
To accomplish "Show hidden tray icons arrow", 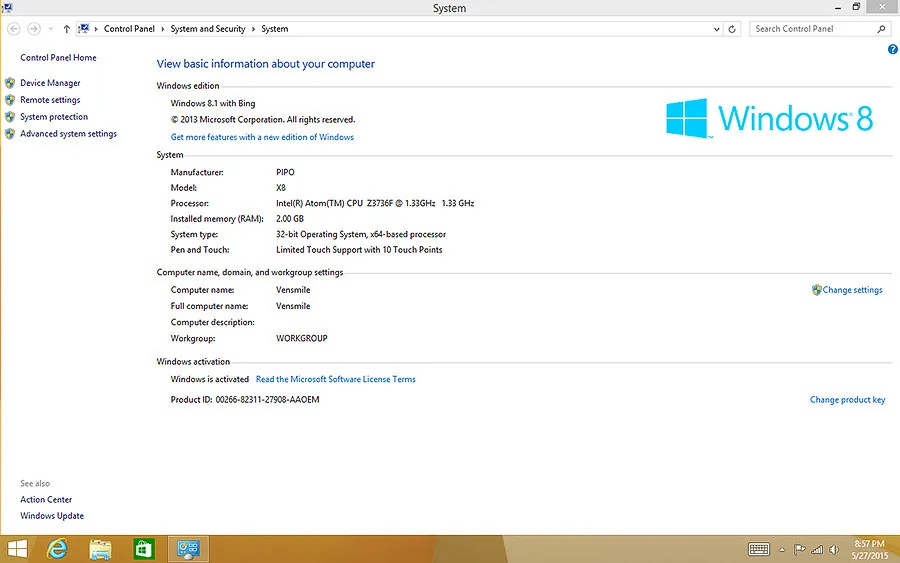I will [782, 550].
